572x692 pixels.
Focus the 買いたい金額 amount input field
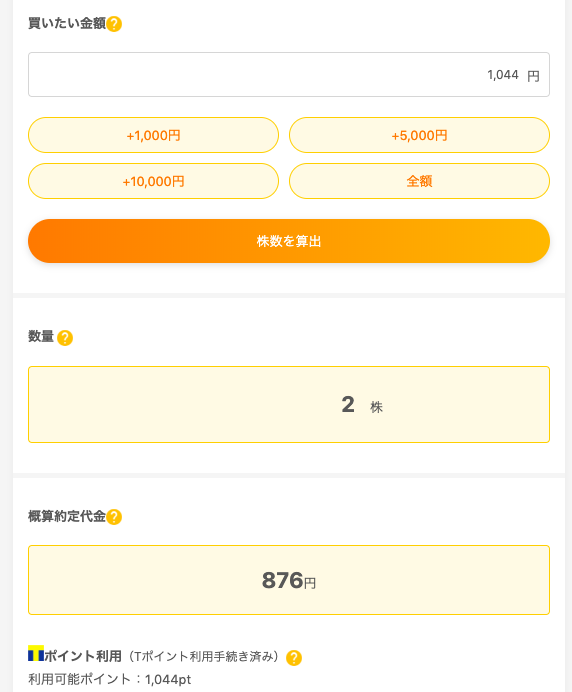(x=289, y=75)
